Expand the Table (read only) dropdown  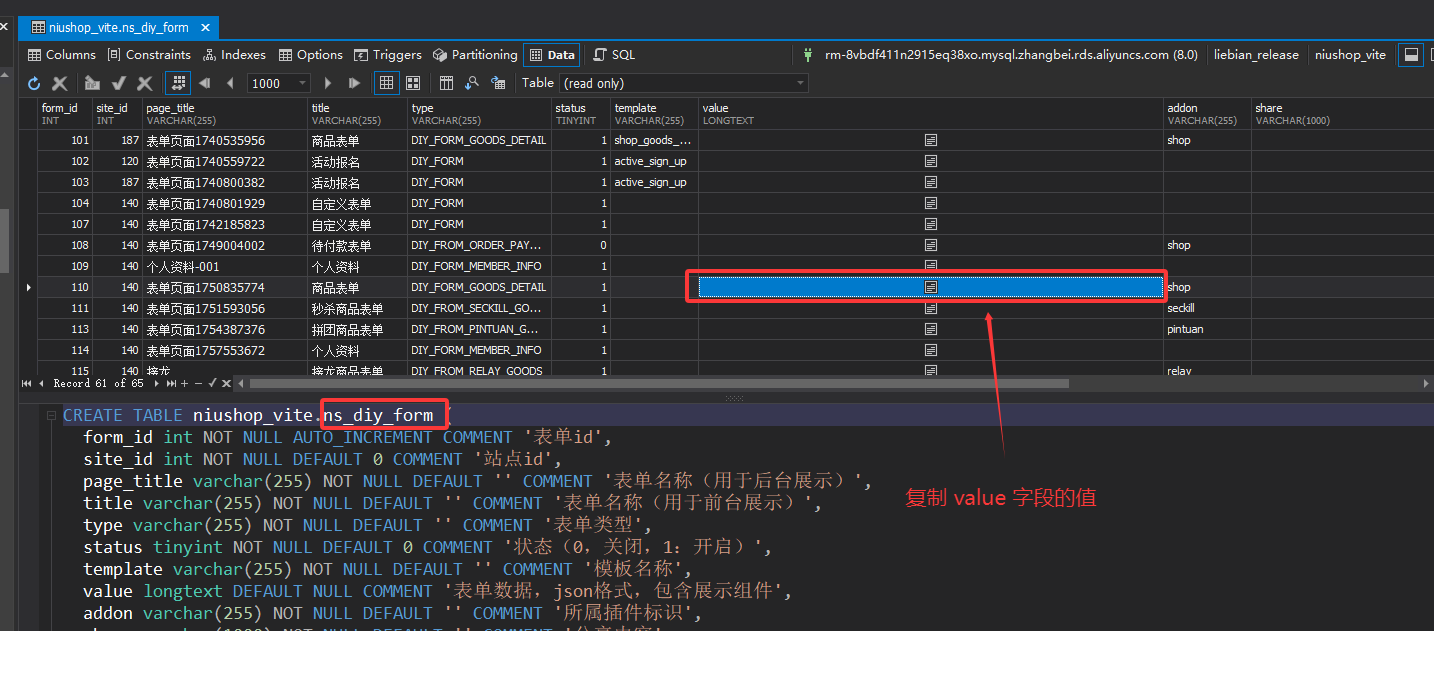800,83
